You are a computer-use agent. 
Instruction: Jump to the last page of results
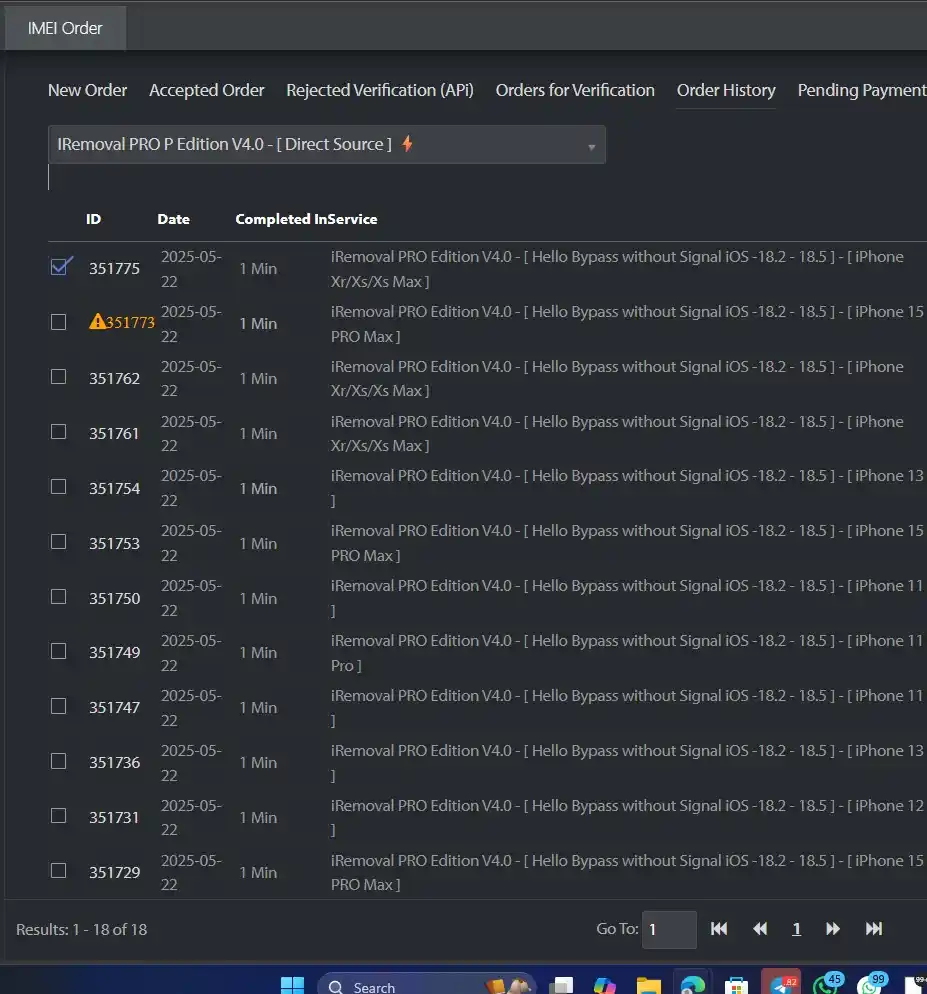(874, 929)
